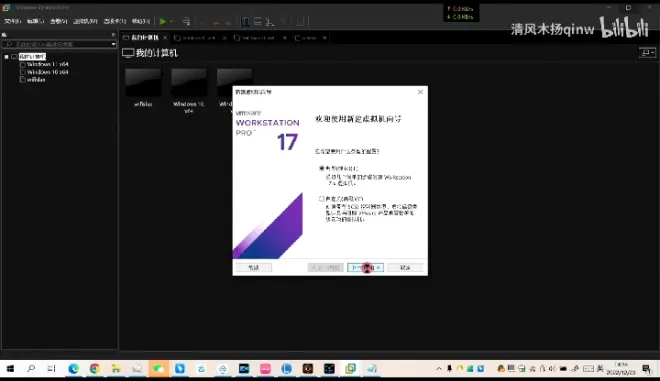Image resolution: width=660 pixels, height=381 pixels.
Task: Open the notification center icon
Action: (x=647, y=369)
